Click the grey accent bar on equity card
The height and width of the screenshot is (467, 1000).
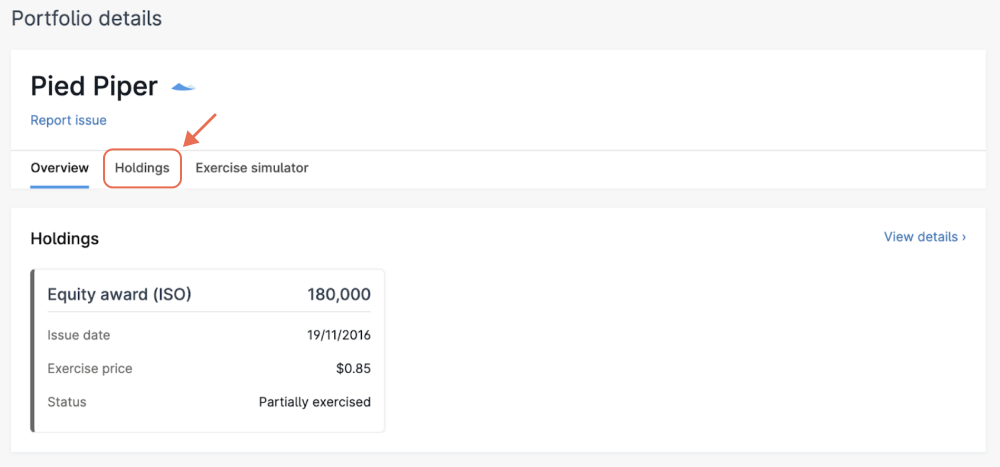pos(33,350)
